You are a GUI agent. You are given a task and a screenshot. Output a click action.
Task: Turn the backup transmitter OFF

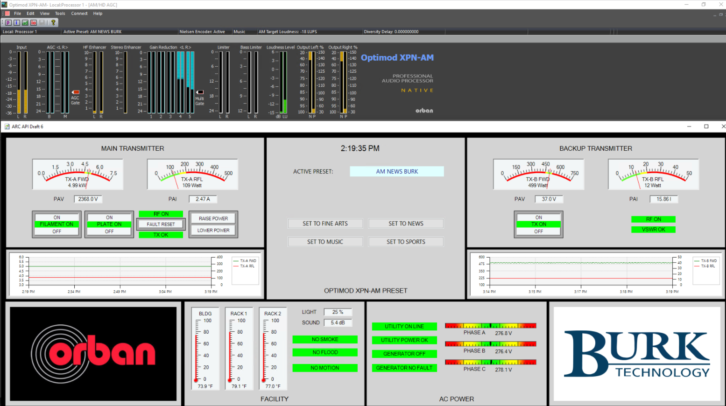[538, 231]
